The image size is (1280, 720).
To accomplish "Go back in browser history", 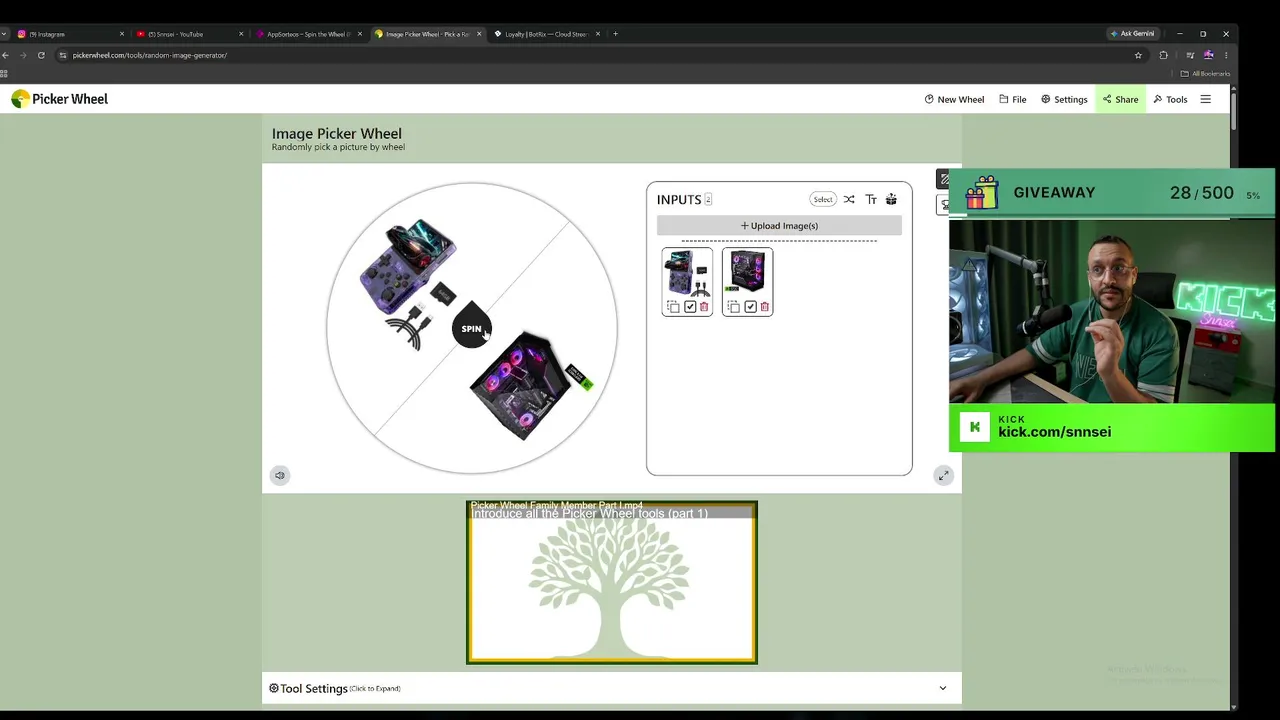I will pos(5,55).
